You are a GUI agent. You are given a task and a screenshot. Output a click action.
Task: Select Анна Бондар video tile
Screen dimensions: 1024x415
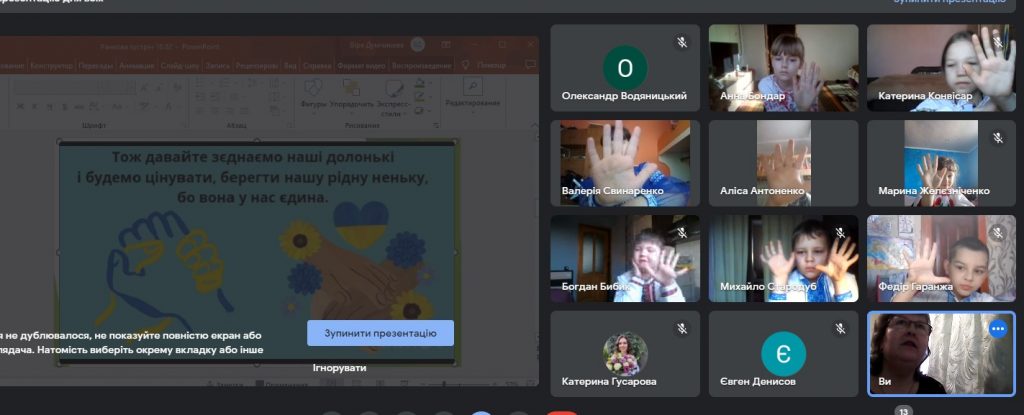coord(784,68)
